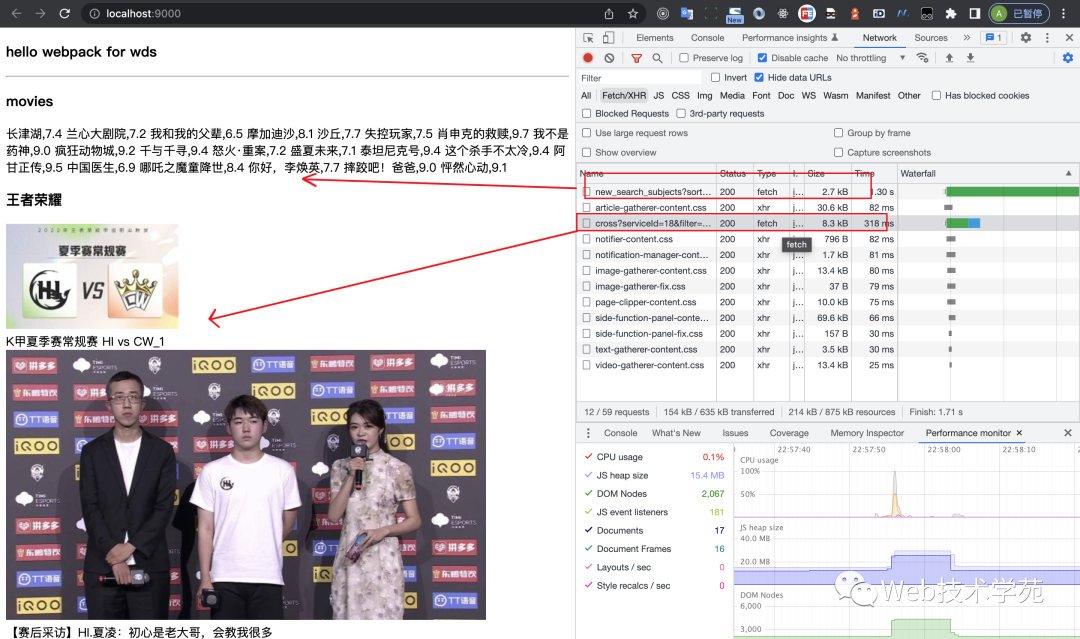1080x639 pixels.
Task: Enable Use large request rows
Action: (587, 133)
